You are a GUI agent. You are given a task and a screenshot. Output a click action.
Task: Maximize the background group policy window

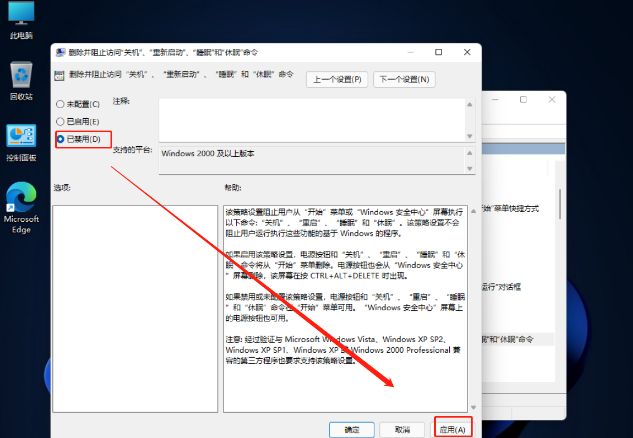[523, 99]
